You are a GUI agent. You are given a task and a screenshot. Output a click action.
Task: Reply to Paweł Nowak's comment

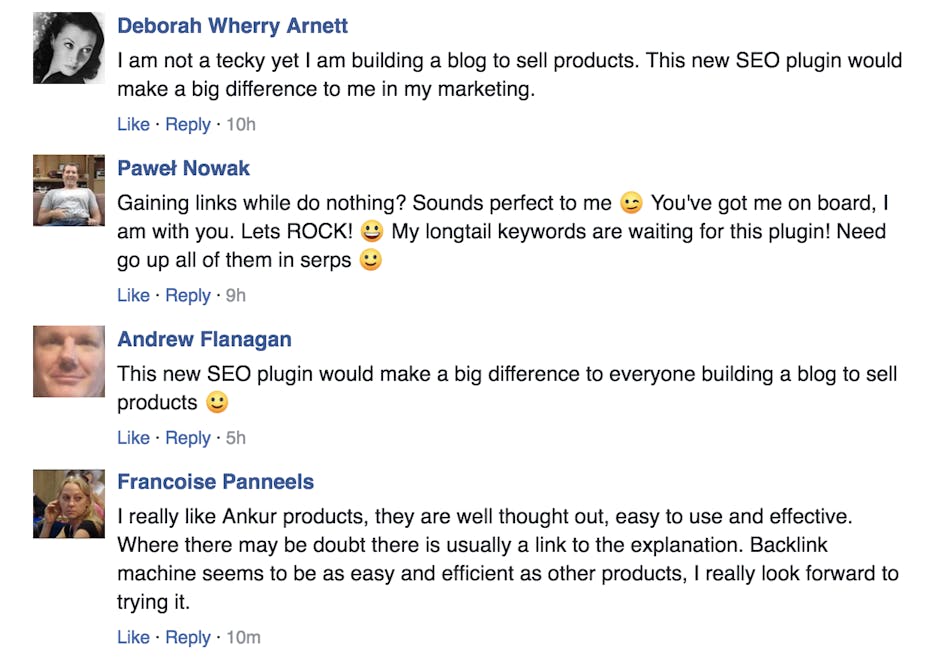click(188, 295)
